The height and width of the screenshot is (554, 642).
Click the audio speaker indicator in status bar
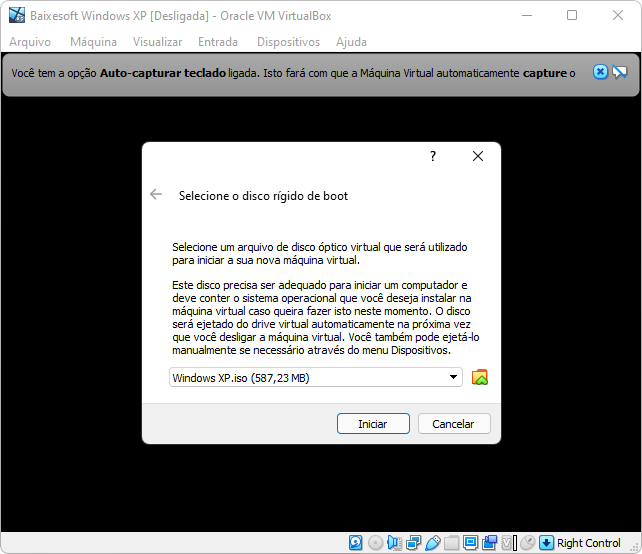[x=394, y=543]
